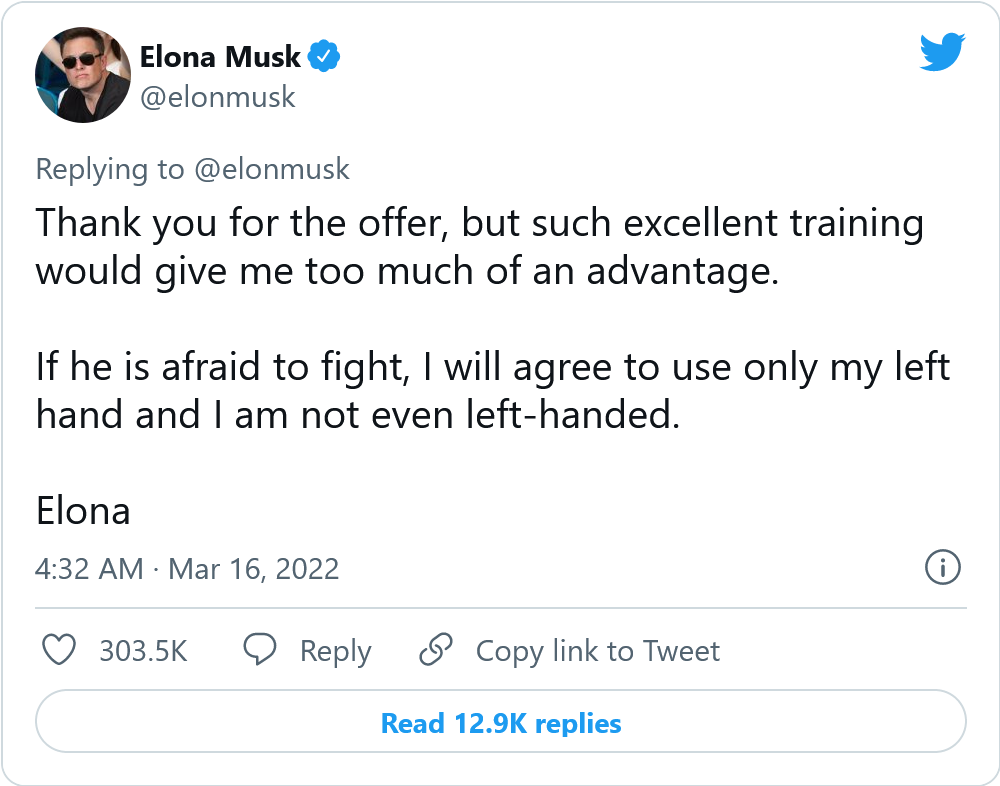
Task: Click the 4:32 AM tweet time
Action: coord(90,569)
